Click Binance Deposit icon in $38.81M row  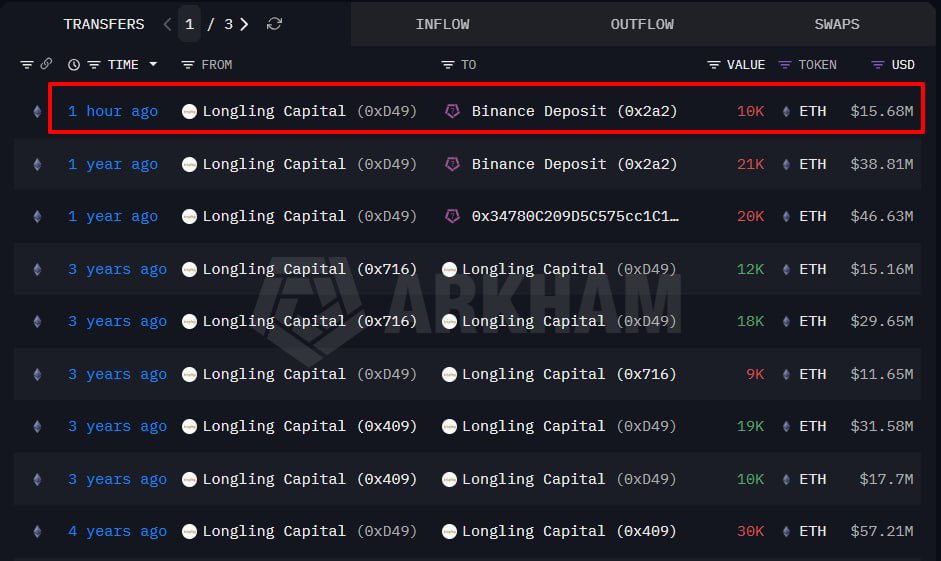(452, 164)
